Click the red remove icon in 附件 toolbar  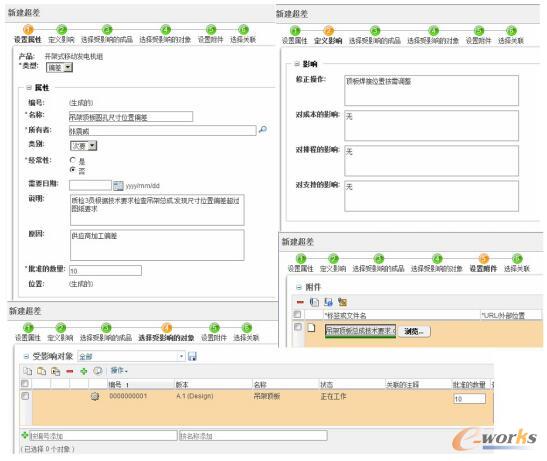click(x=300, y=302)
